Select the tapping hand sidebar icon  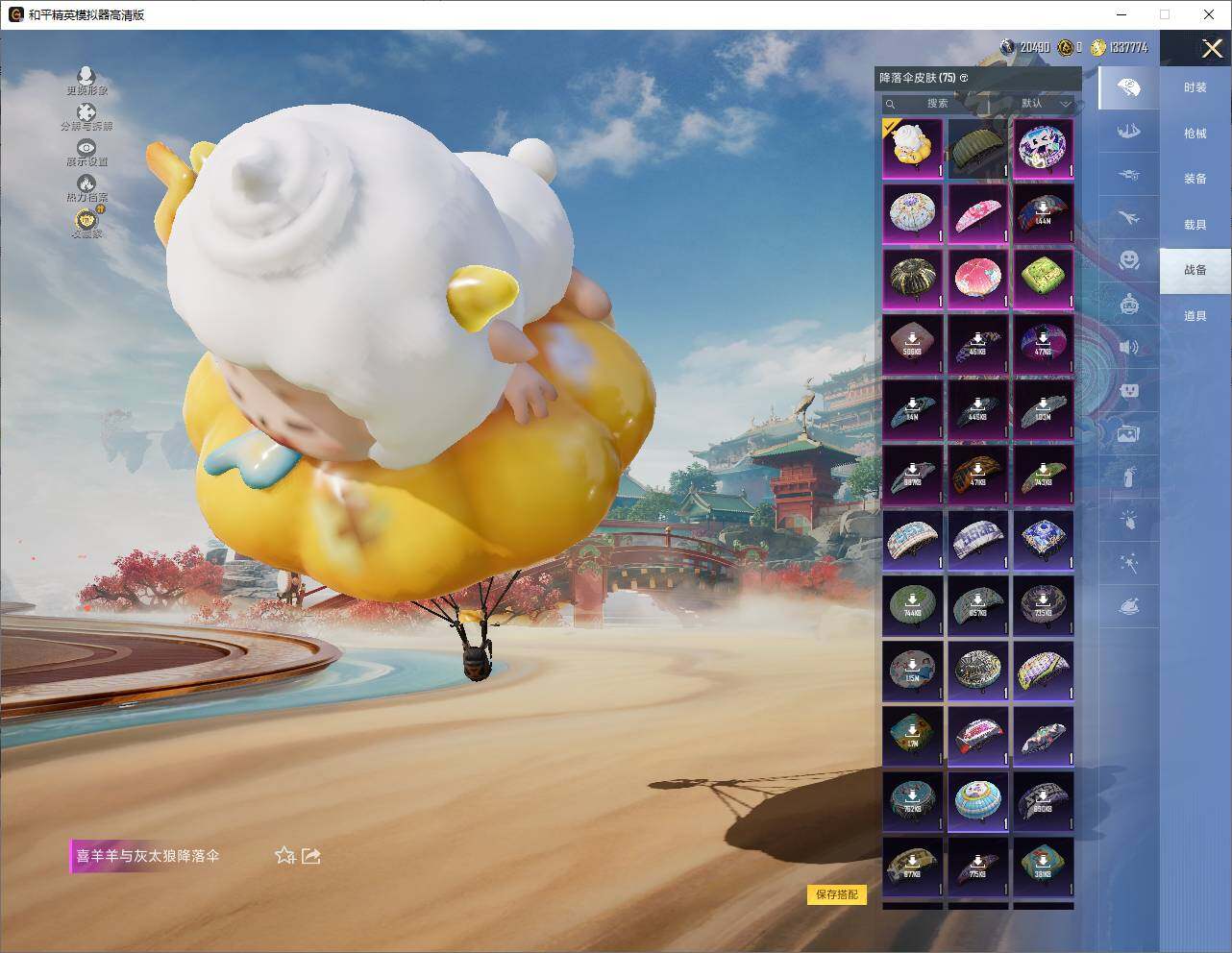(x=1129, y=521)
